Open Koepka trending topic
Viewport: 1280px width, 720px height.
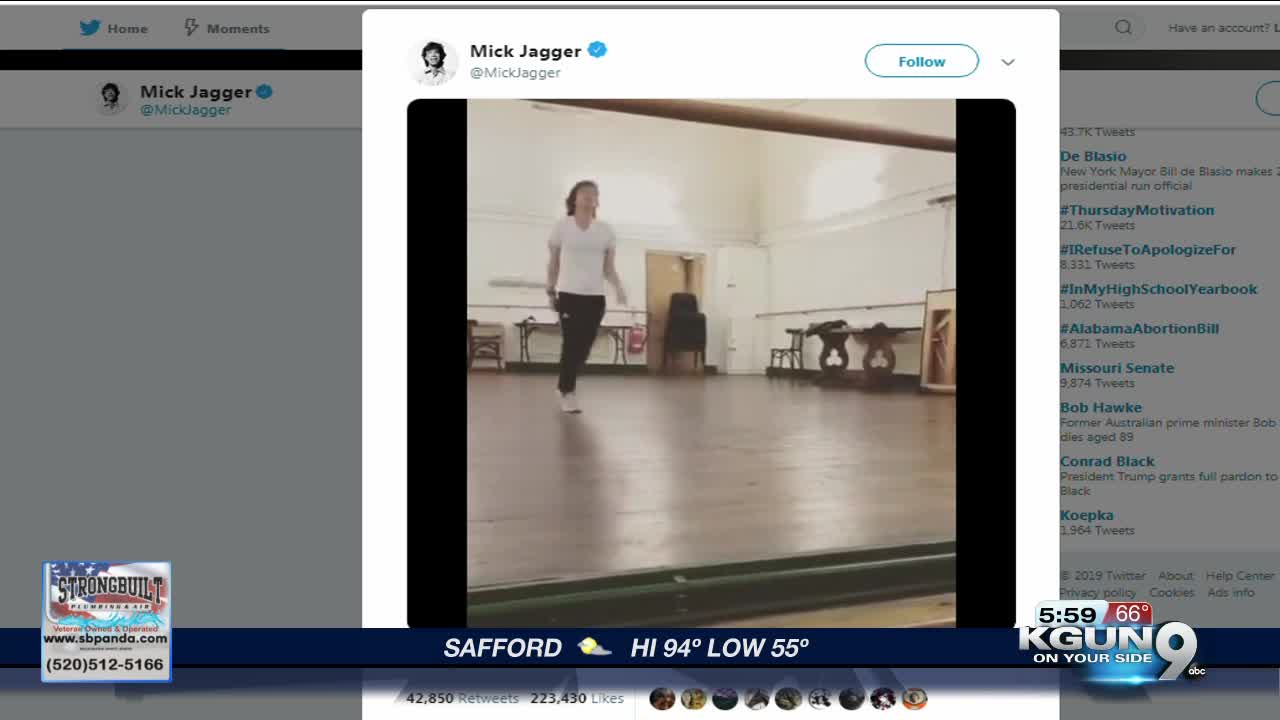click(1086, 515)
